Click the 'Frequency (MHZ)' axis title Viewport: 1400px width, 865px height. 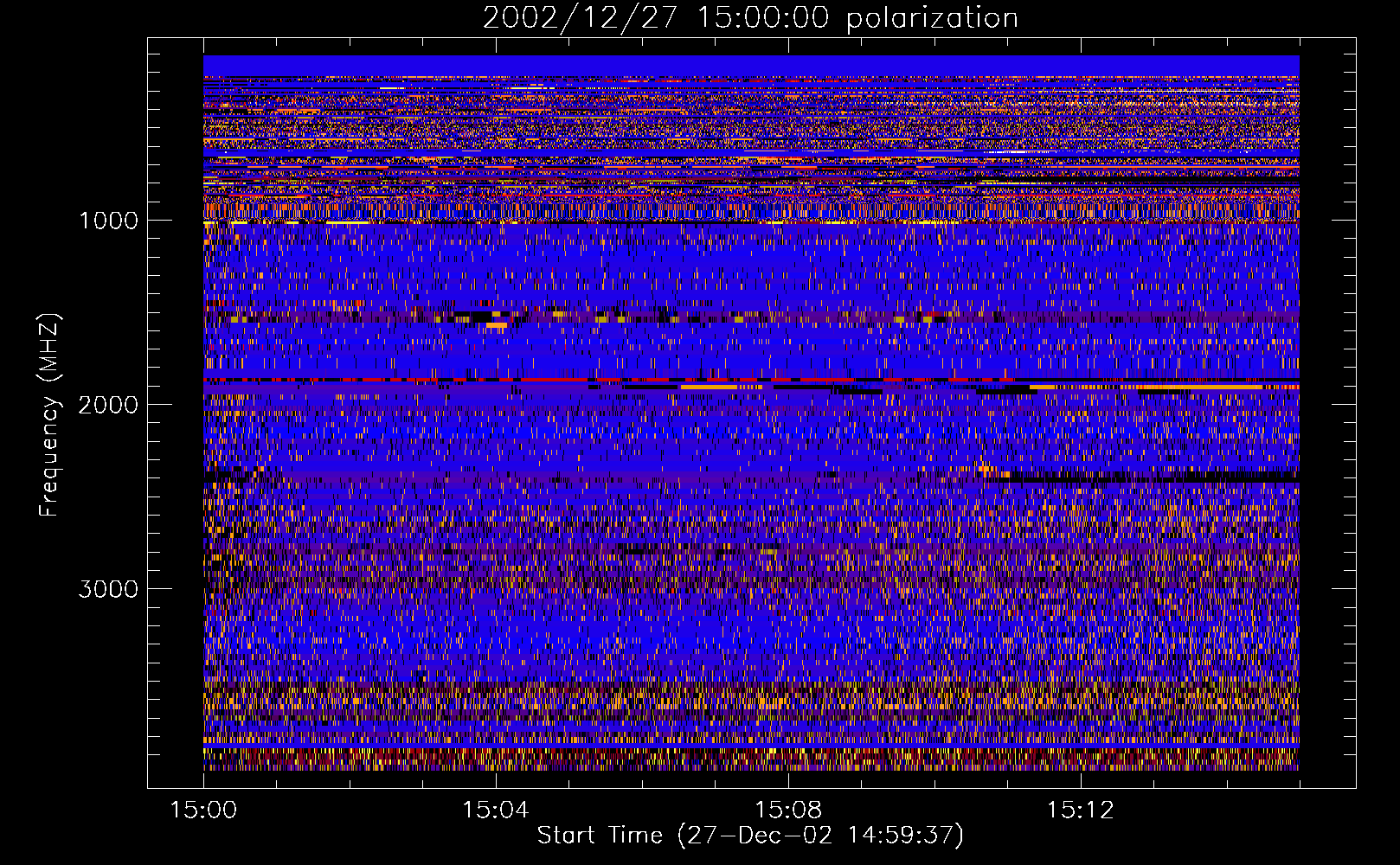pyautogui.click(x=50, y=414)
